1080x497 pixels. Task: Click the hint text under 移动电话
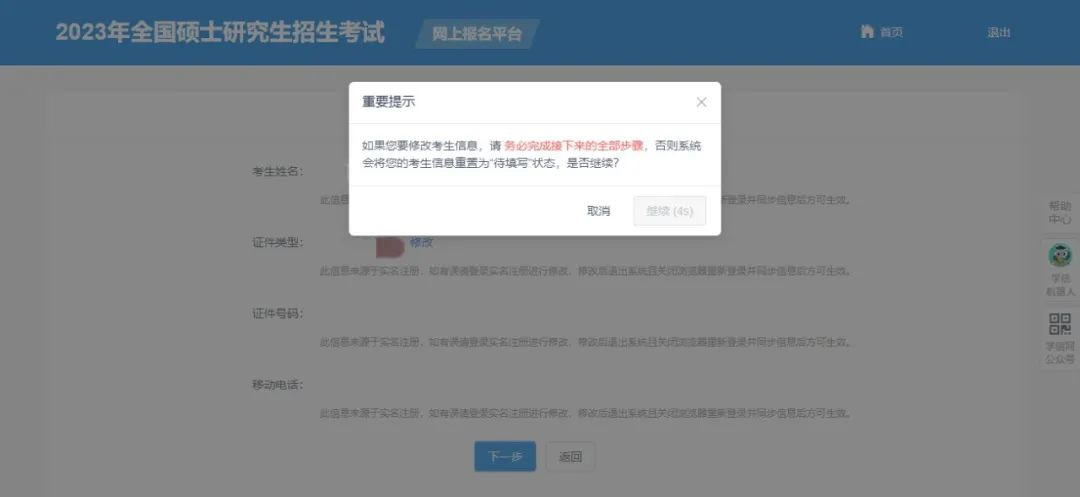coord(586,414)
